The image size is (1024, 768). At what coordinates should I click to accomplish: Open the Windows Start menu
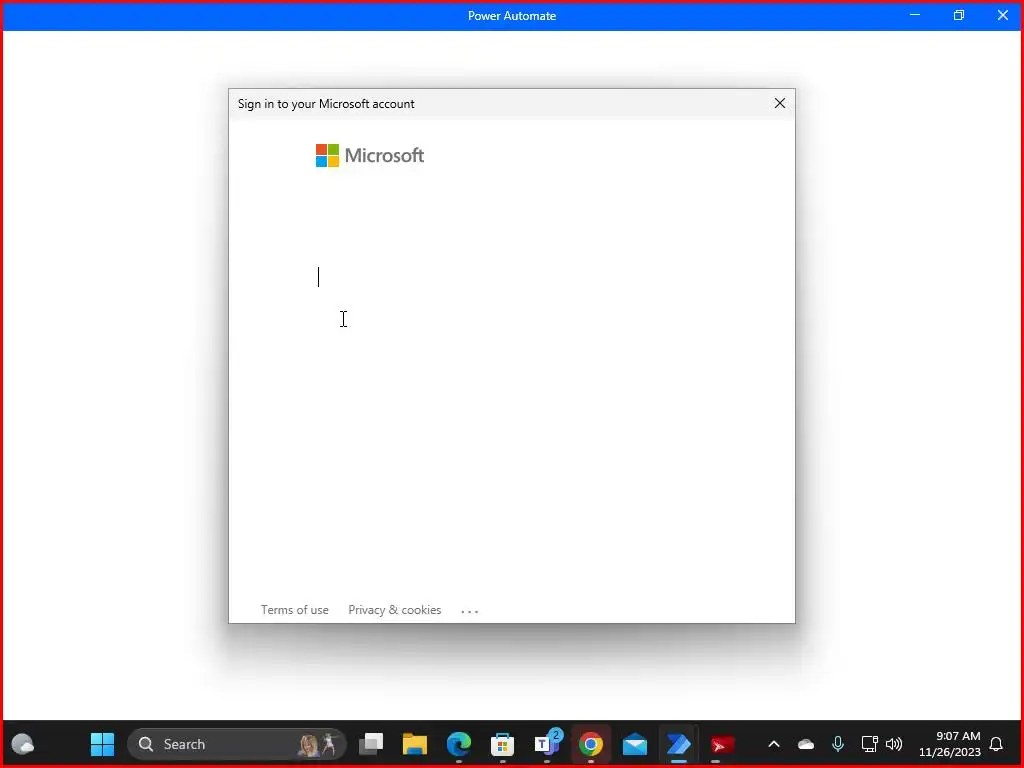pos(103,744)
